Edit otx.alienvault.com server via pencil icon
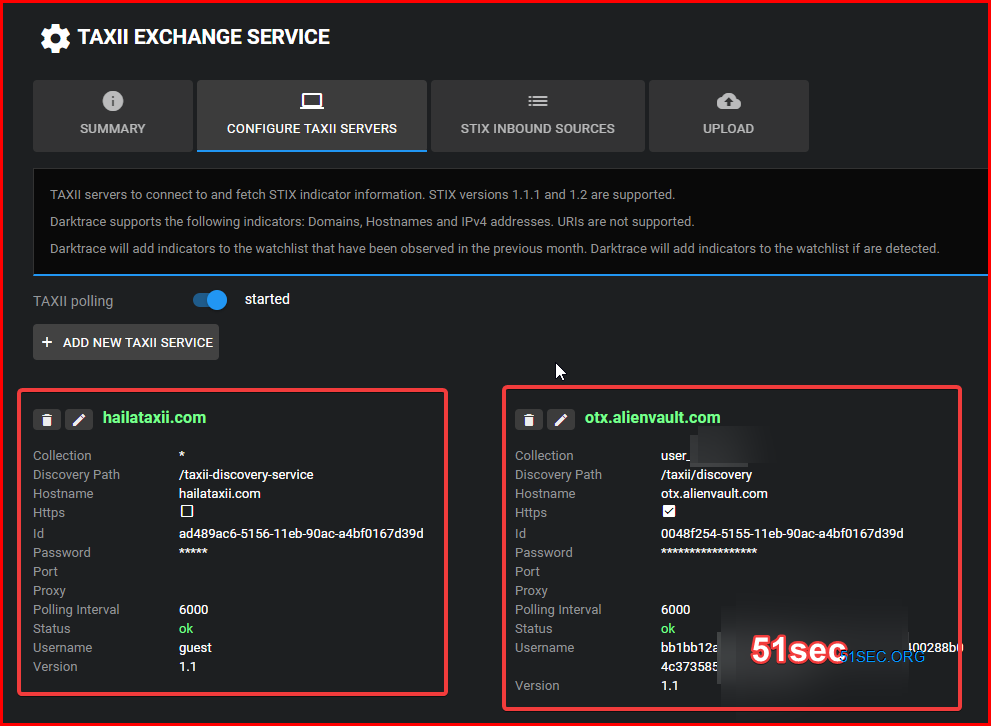 [x=561, y=420]
